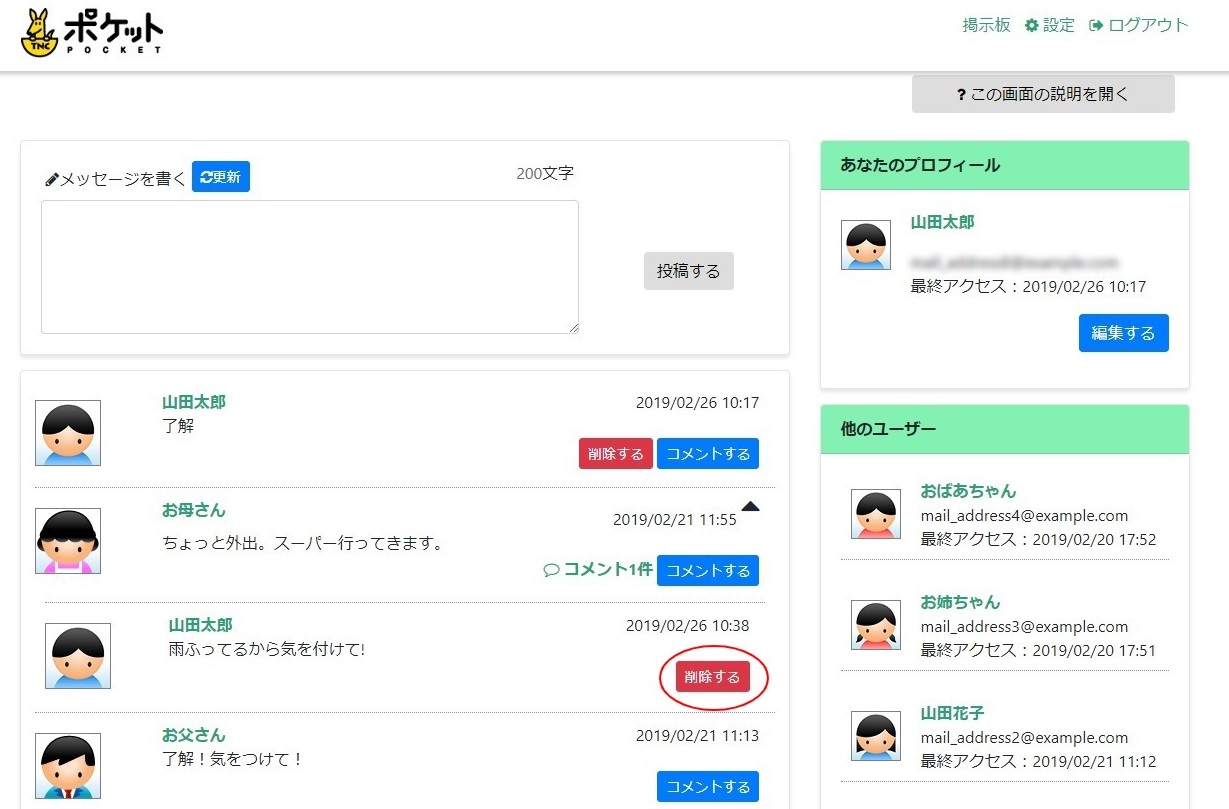This screenshot has width=1229, height=809.
Task: Click 編集する in your profile panel
Action: [1123, 332]
